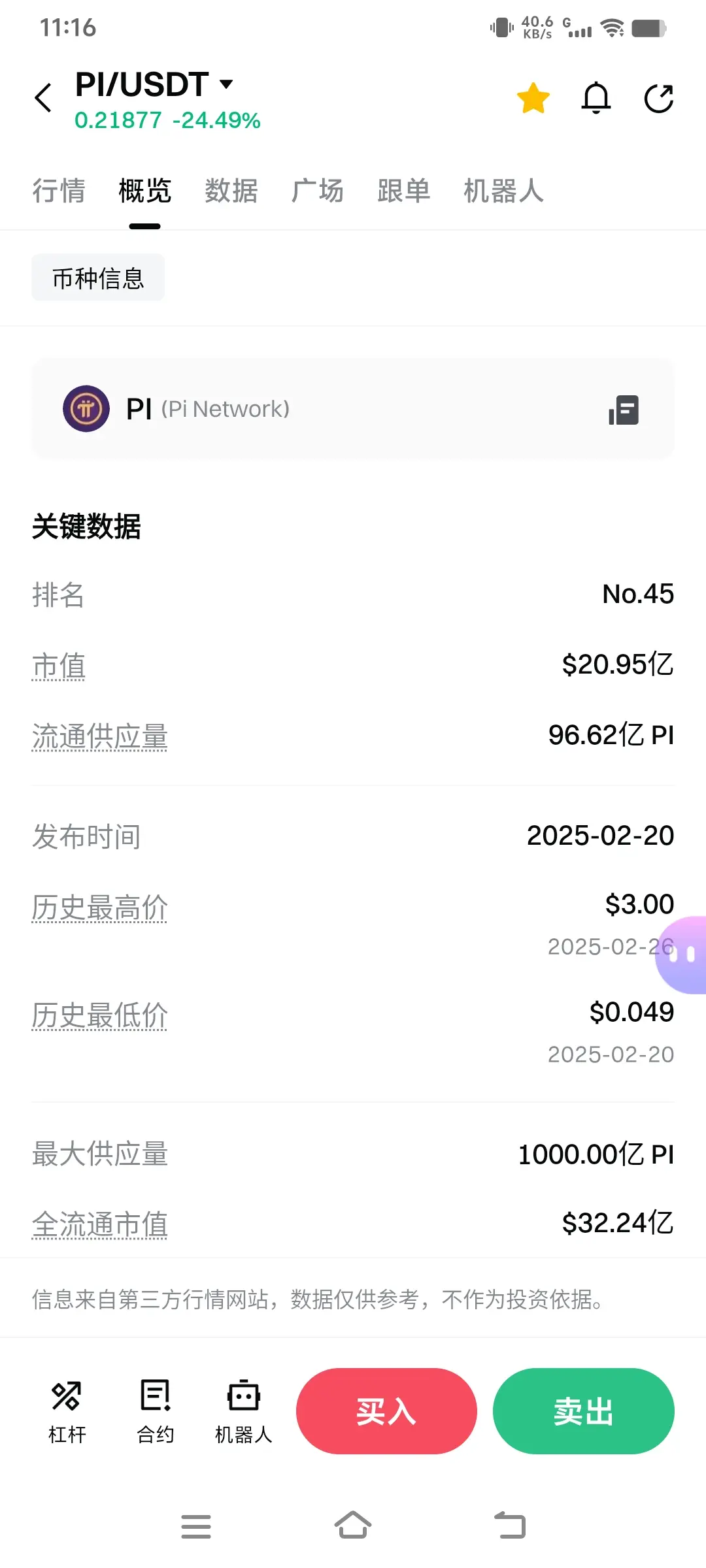Open 机器人 bot icon in bottom bar
Image resolution: width=706 pixels, height=1568 pixels.
click(243, 1411)
